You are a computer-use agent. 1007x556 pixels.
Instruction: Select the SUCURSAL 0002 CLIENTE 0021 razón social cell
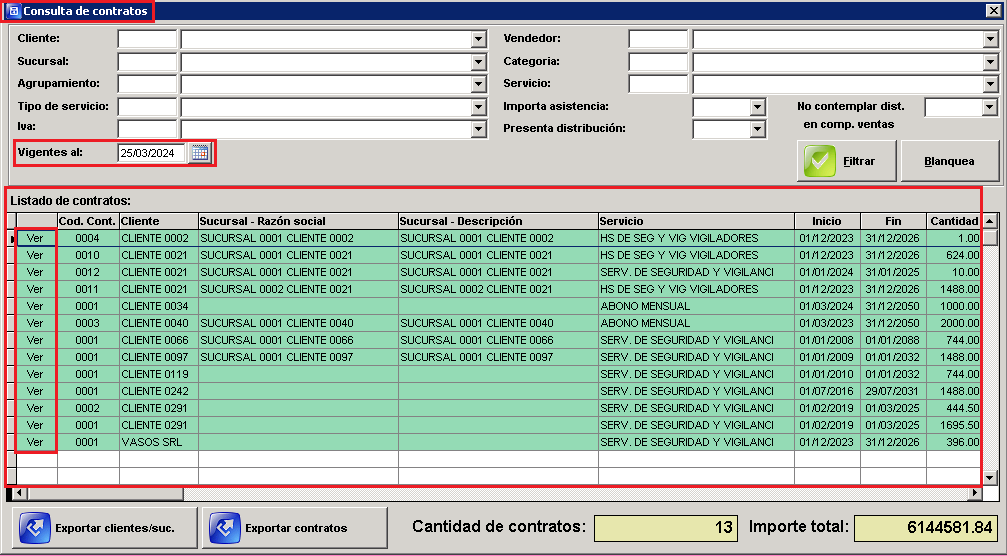tap(298, 289)
